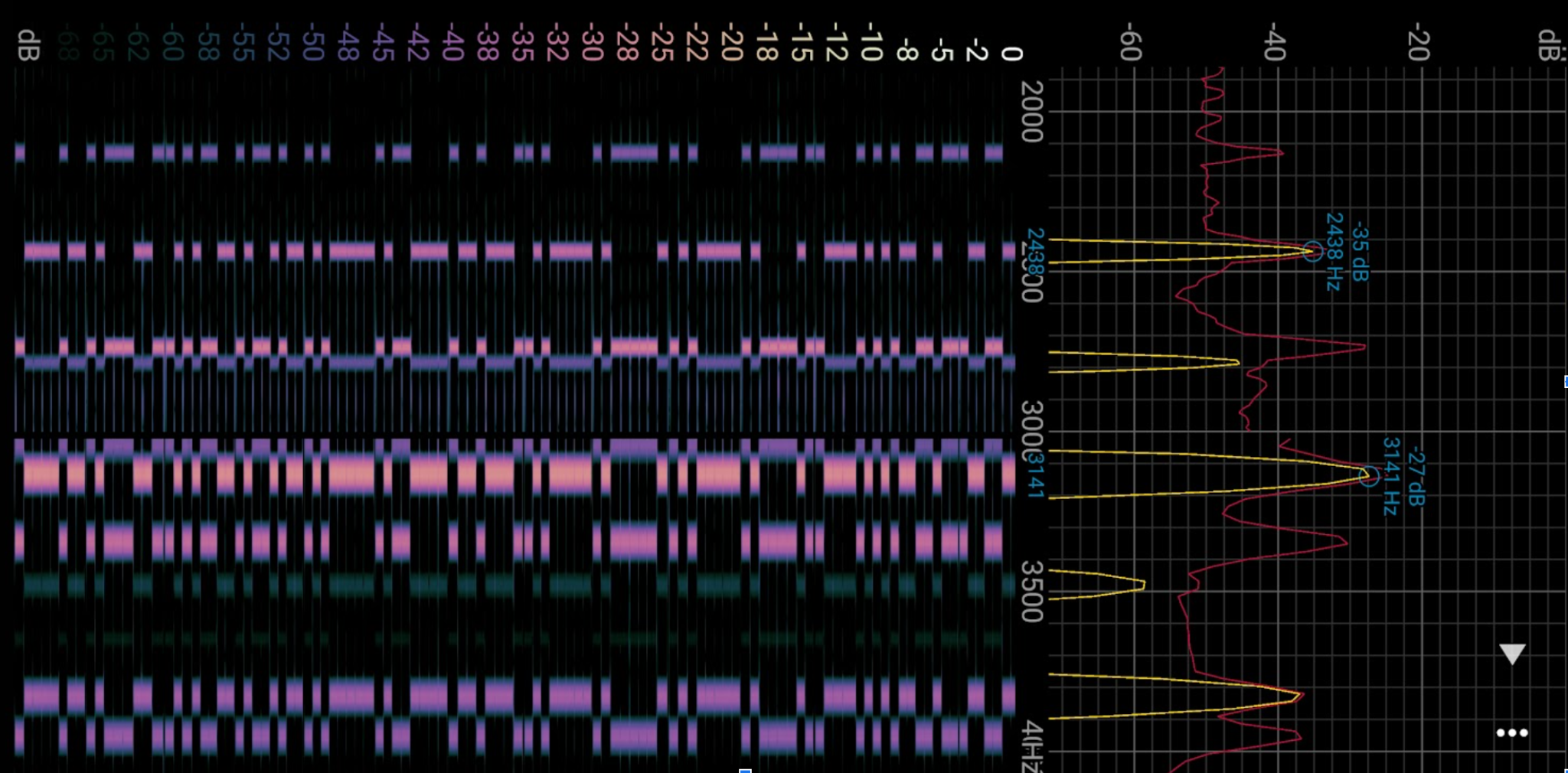Pick the 0 value on color scale
The width and height of the screenshot is (1568, 773).
[1012, 54]
